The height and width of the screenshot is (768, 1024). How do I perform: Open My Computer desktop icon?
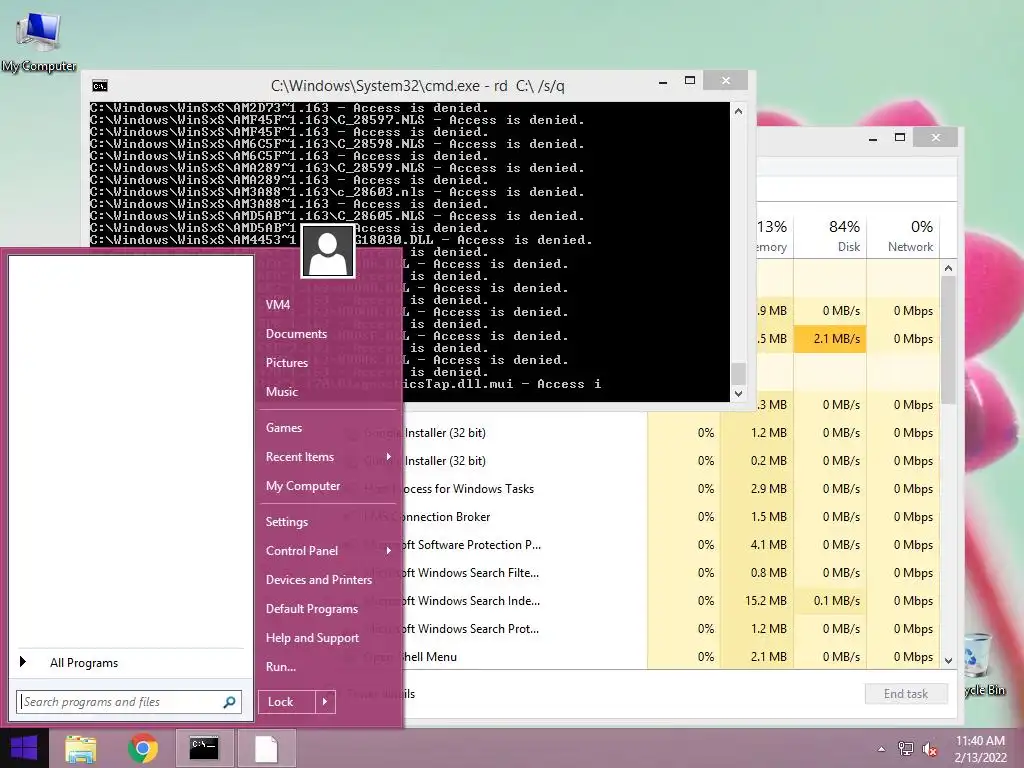tap(39, 41)
